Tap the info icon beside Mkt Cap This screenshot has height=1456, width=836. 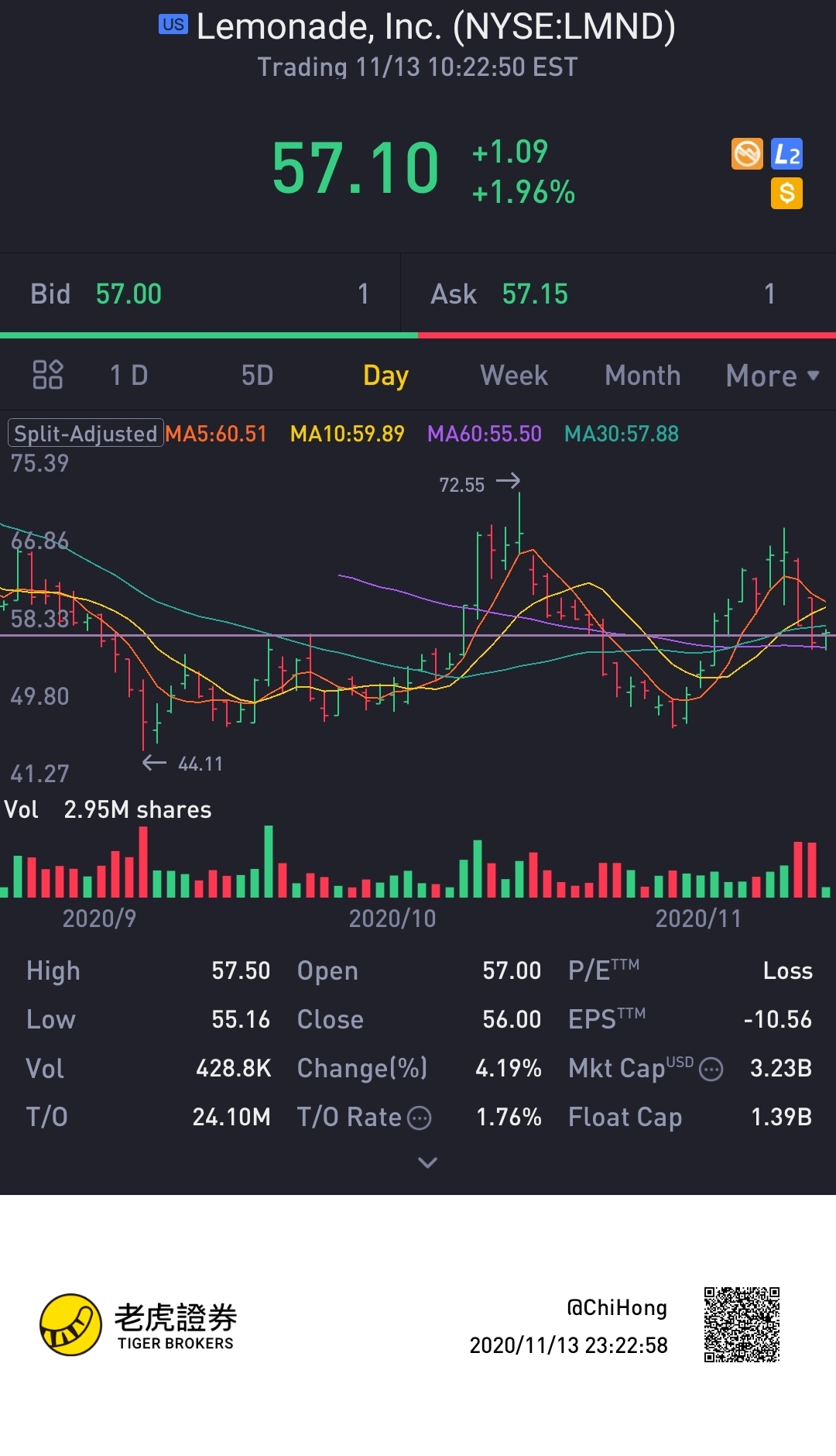pyautogui.click(x=711, y=1070)
